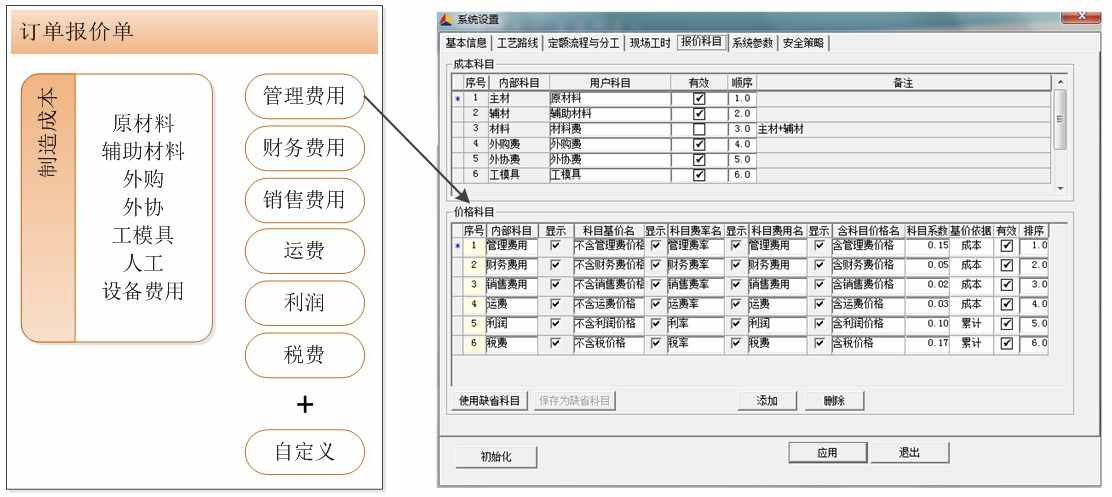Click the 含利润价格 cell
The height and width of the screenshot is (497, 1112).
pos(868,323)
